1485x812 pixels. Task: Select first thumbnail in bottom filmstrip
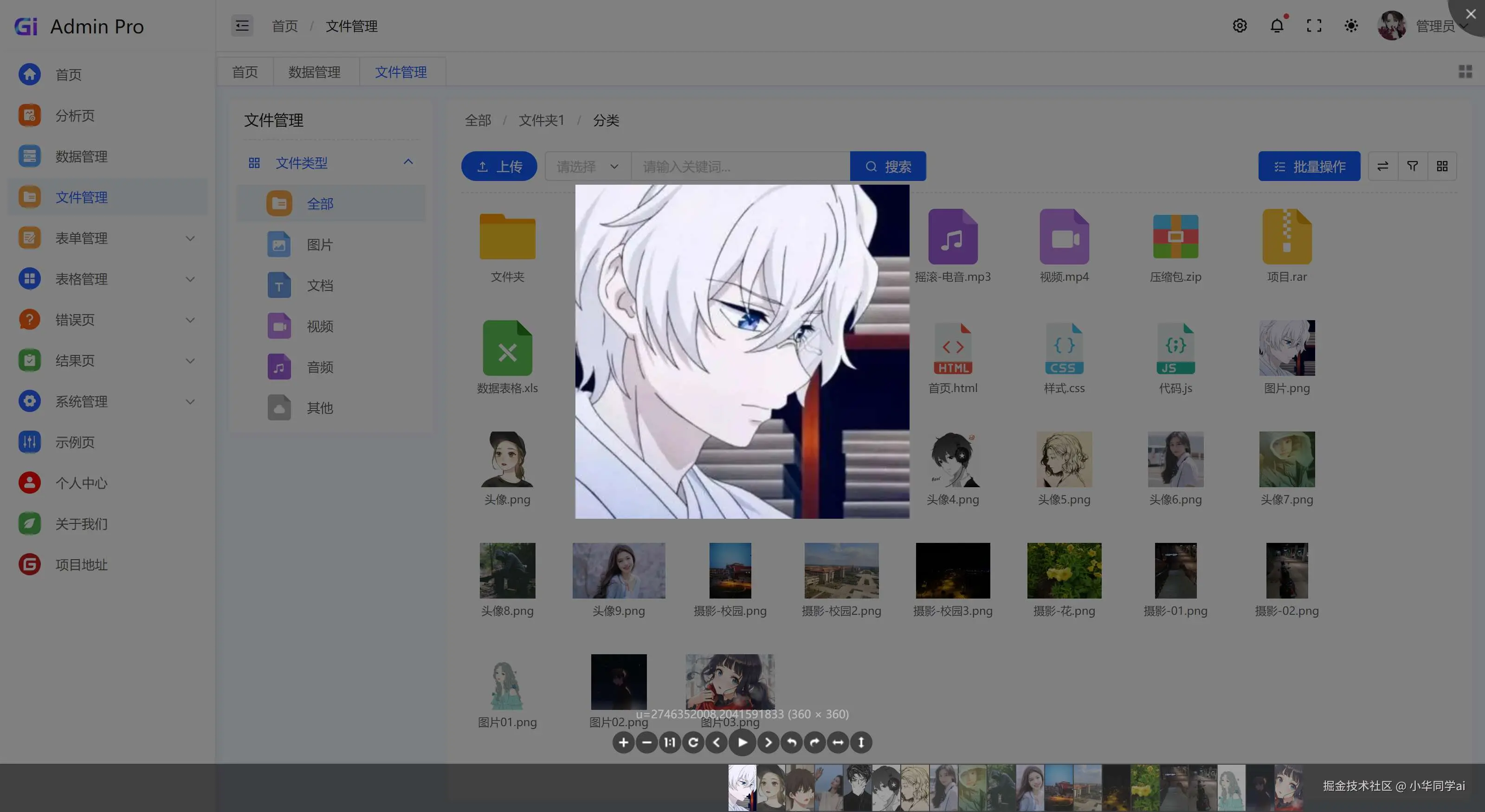(x=742, y=787)
